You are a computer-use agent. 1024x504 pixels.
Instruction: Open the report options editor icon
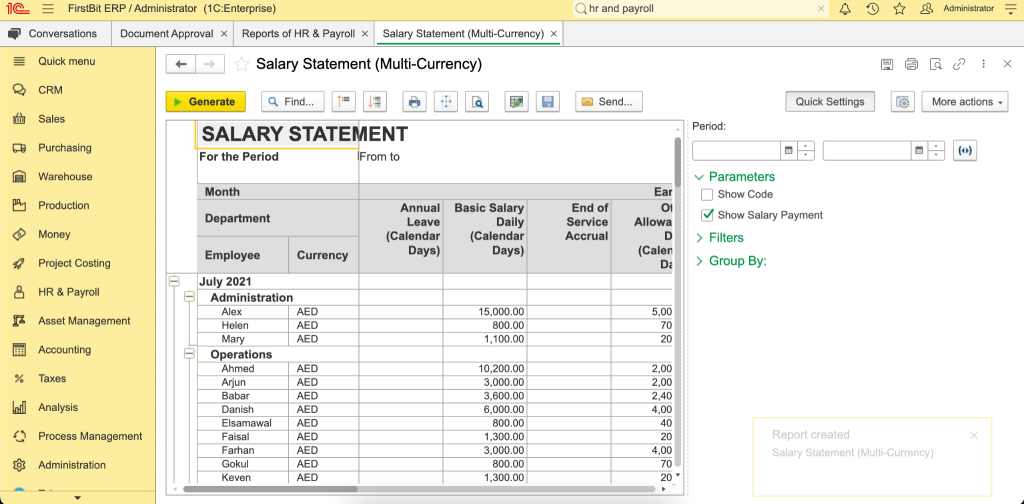point(517,102)
